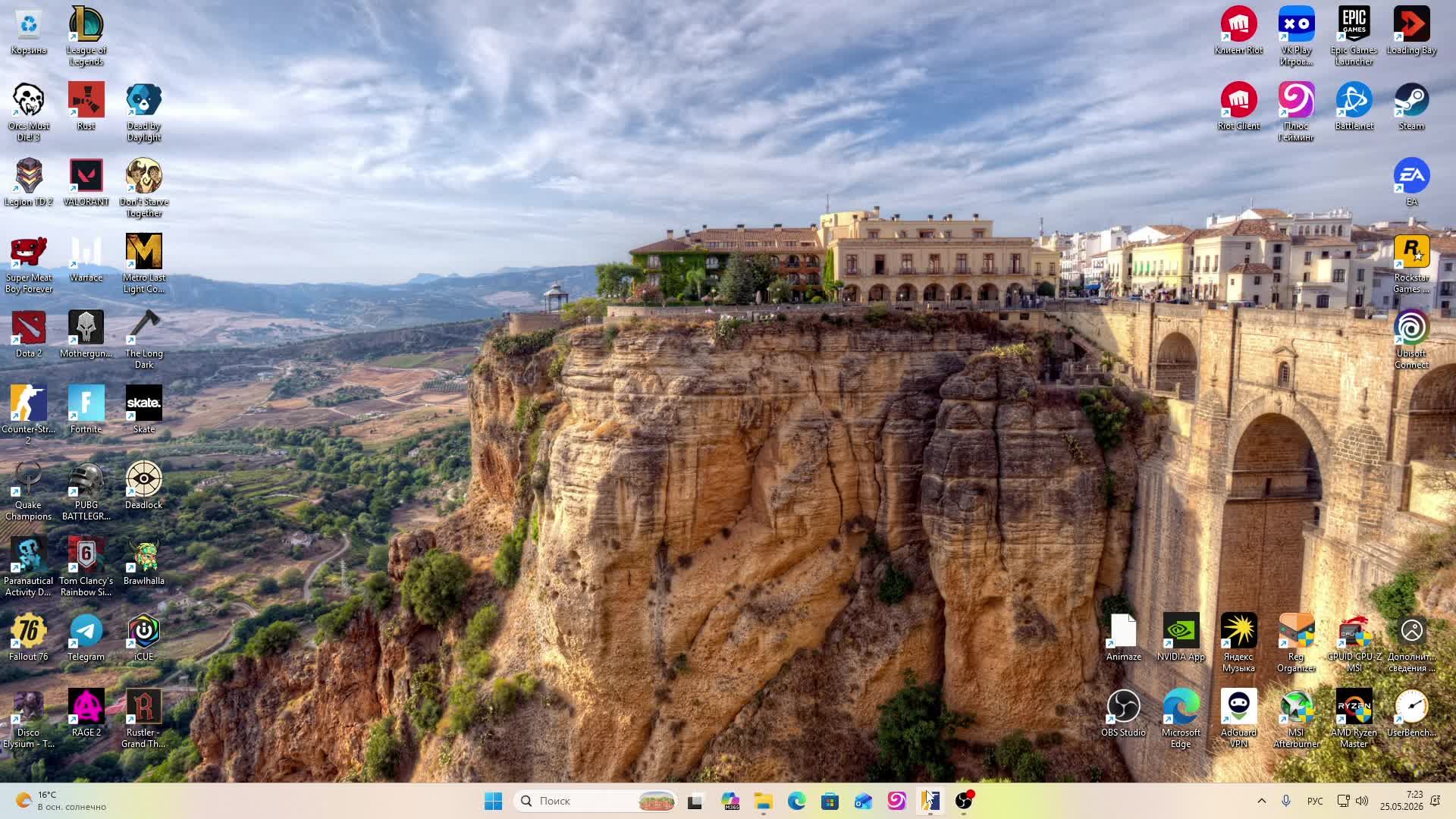Image resolution: width=1456 pixels, height=819 pixels.
Task: Open AMD Ryzen Master shortcut
Action: pyautogui.click(x=1354, y=719)
